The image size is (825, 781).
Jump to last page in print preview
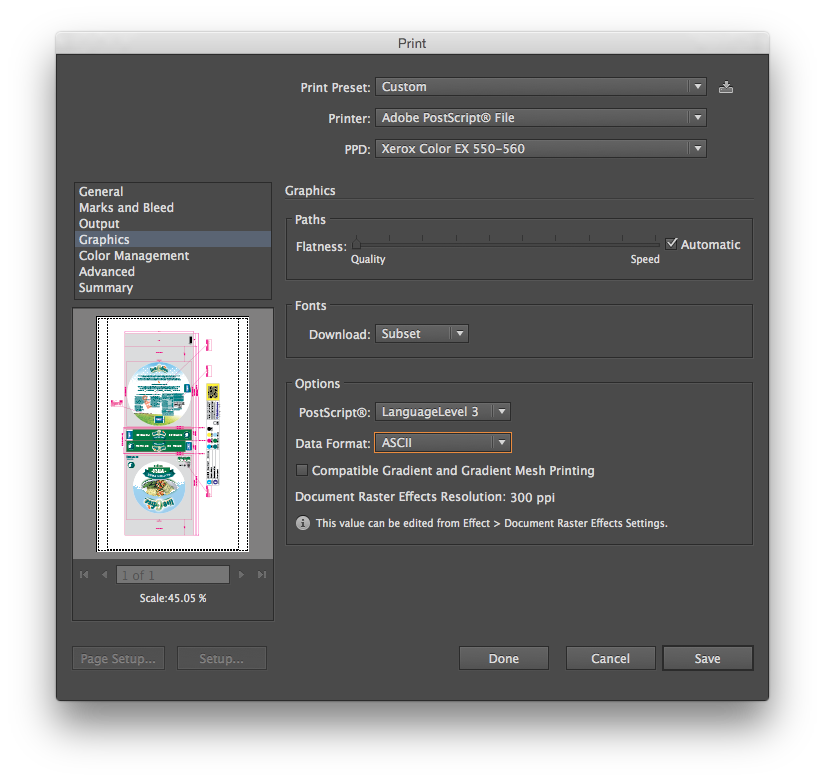(261, 574)
